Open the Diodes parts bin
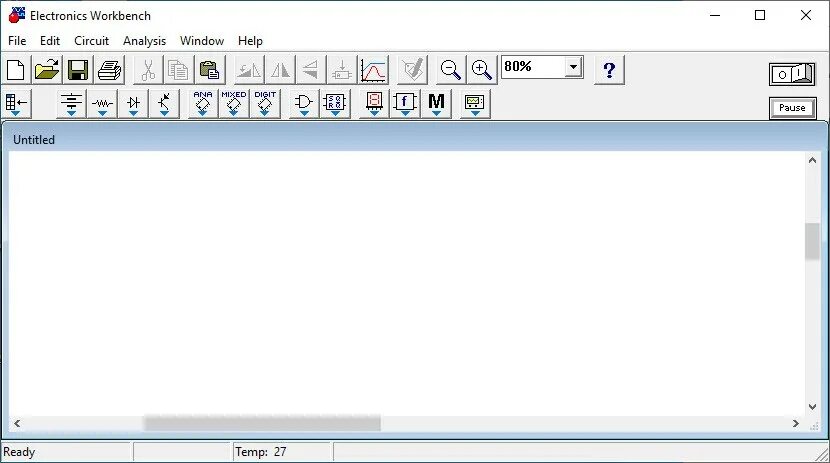Image resolution: width=830 pixels, height=463 pixels. point(133,104)
